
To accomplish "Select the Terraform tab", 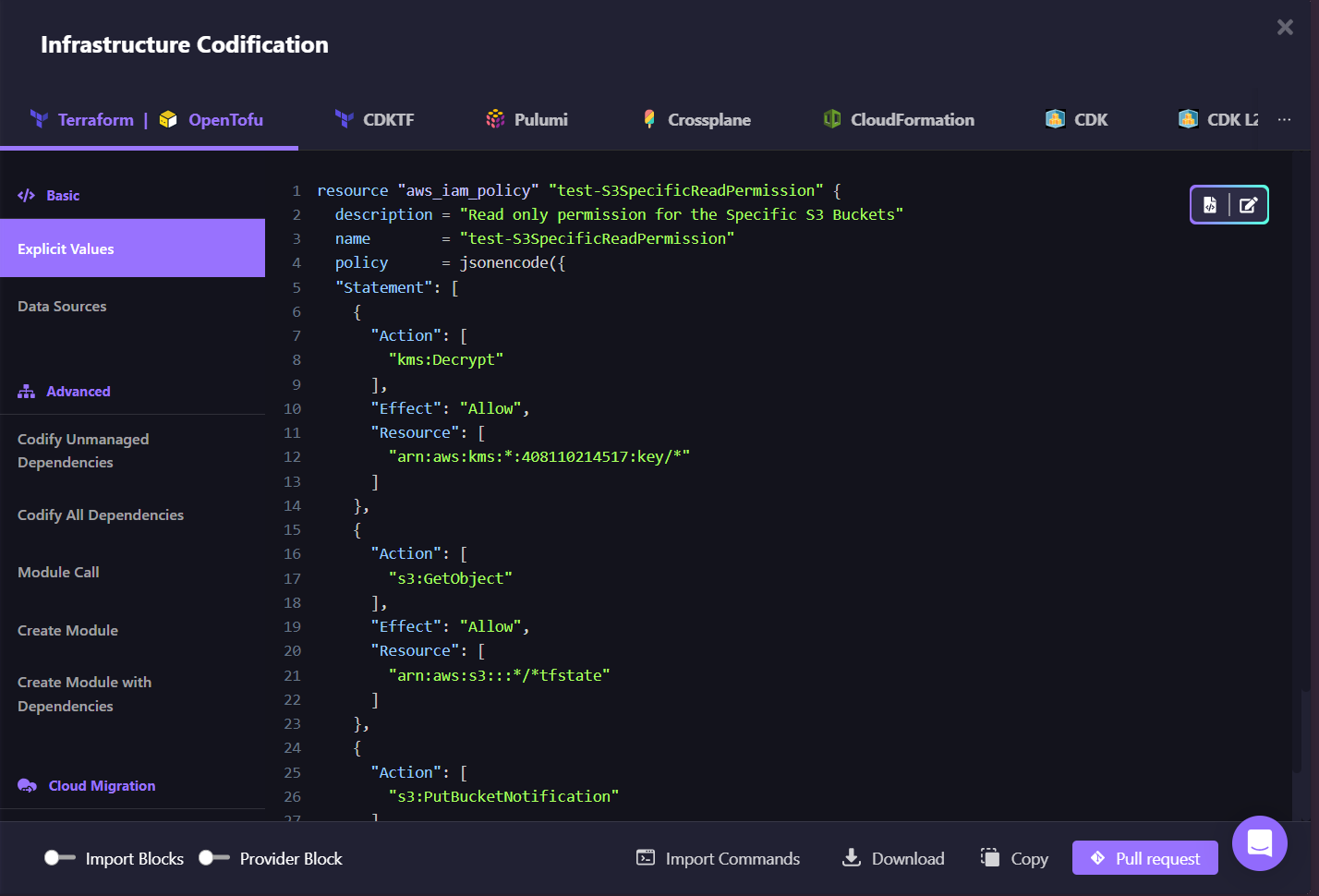I will click(x=95, y=119).
